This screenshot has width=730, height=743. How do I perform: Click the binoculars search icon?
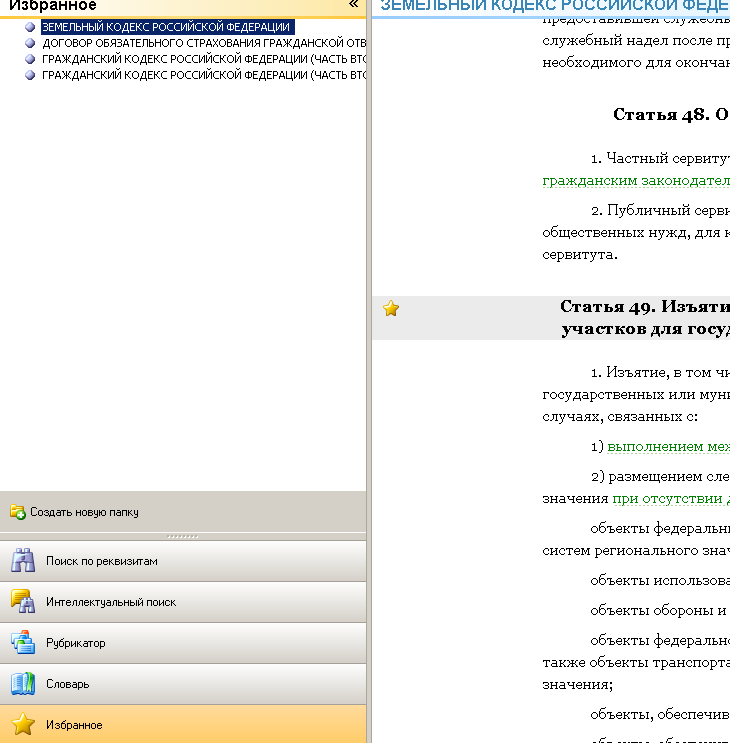coord(23,561)
